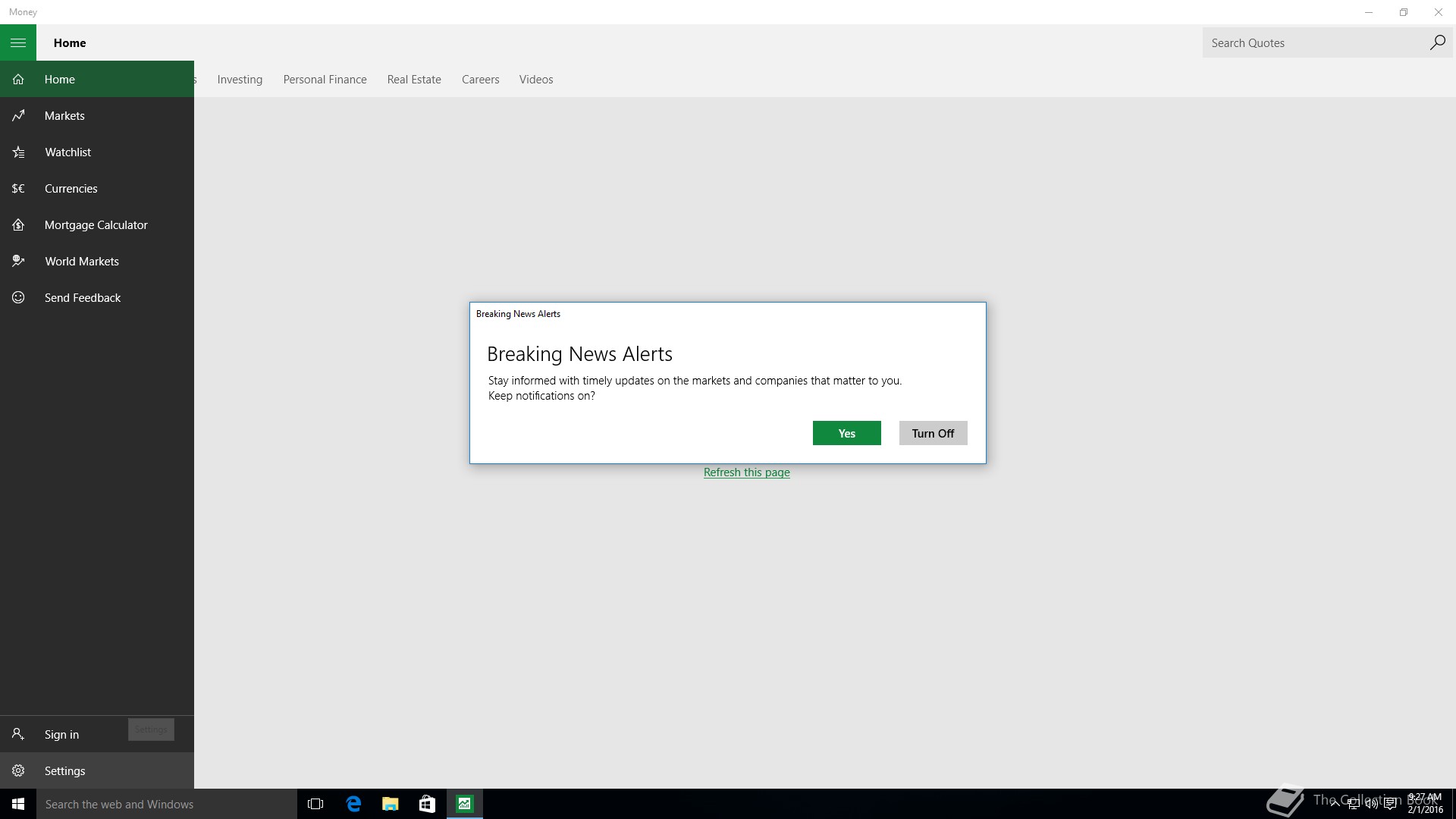
Task: Click Send Feedback smiley icon
Action: coord(19,298)
